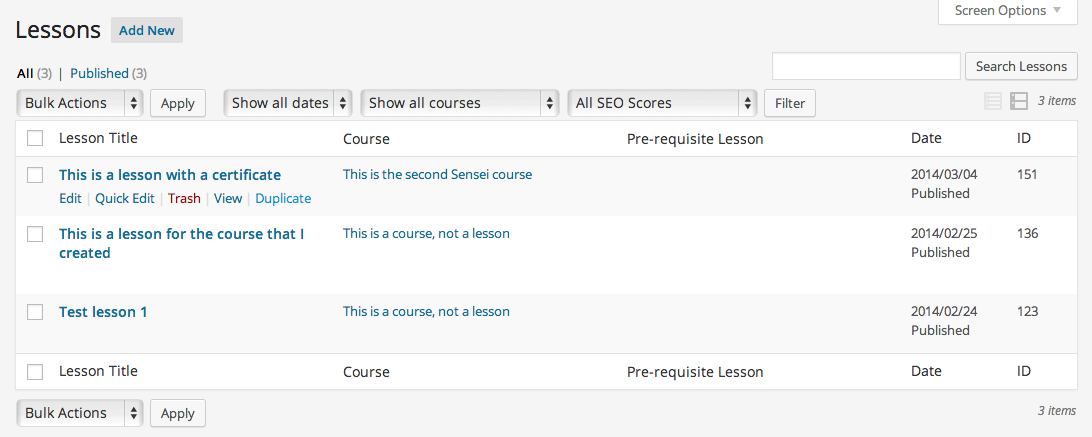Show Published lessons filter
The height and width of the screenshot is (437, 1092).
pos(99,73)
